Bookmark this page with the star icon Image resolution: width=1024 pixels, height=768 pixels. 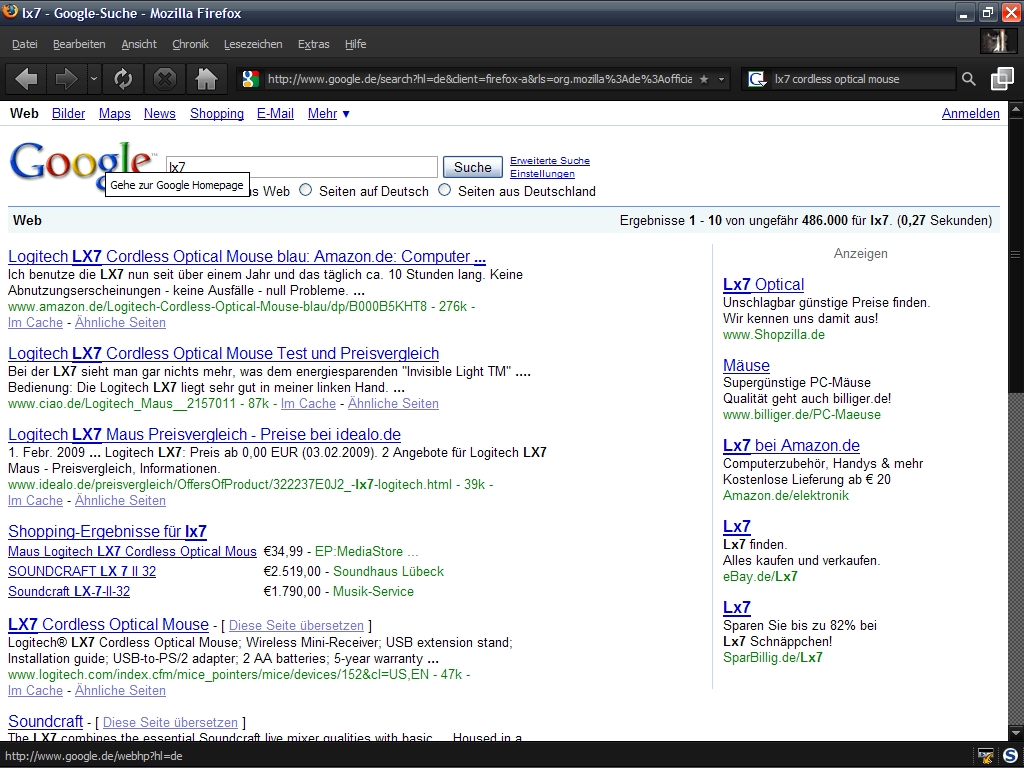click(704, 79)
